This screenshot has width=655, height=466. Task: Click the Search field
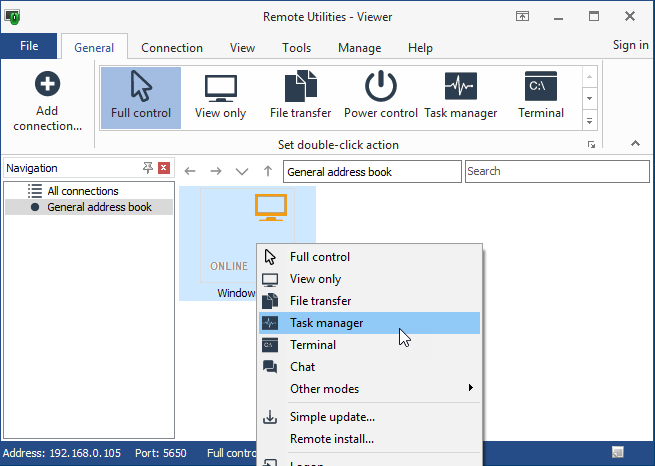557,171
